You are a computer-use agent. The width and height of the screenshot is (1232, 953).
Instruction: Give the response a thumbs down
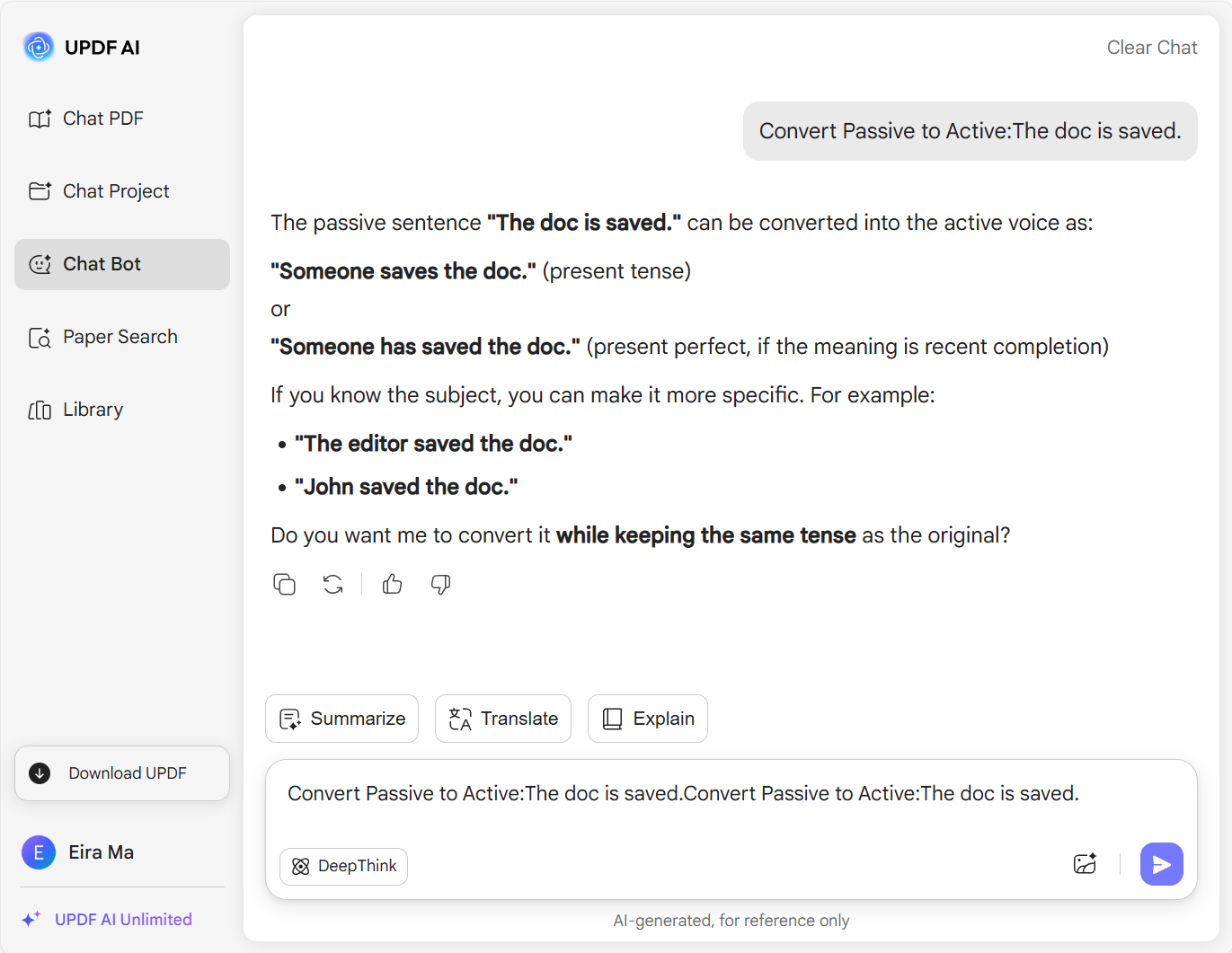[440, 585]
